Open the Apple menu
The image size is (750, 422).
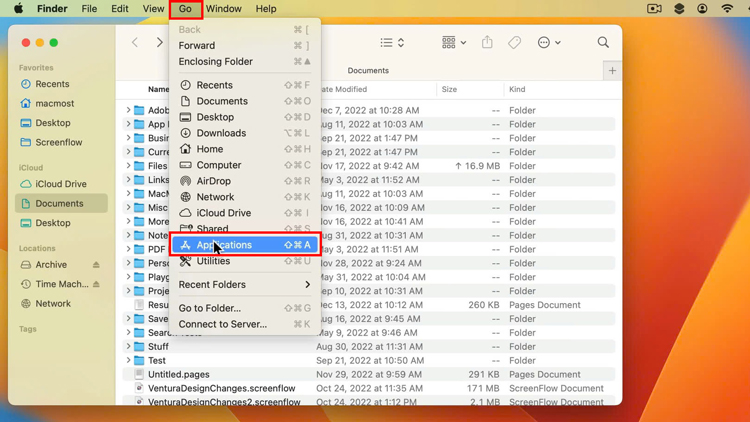[x=18, y=9]
